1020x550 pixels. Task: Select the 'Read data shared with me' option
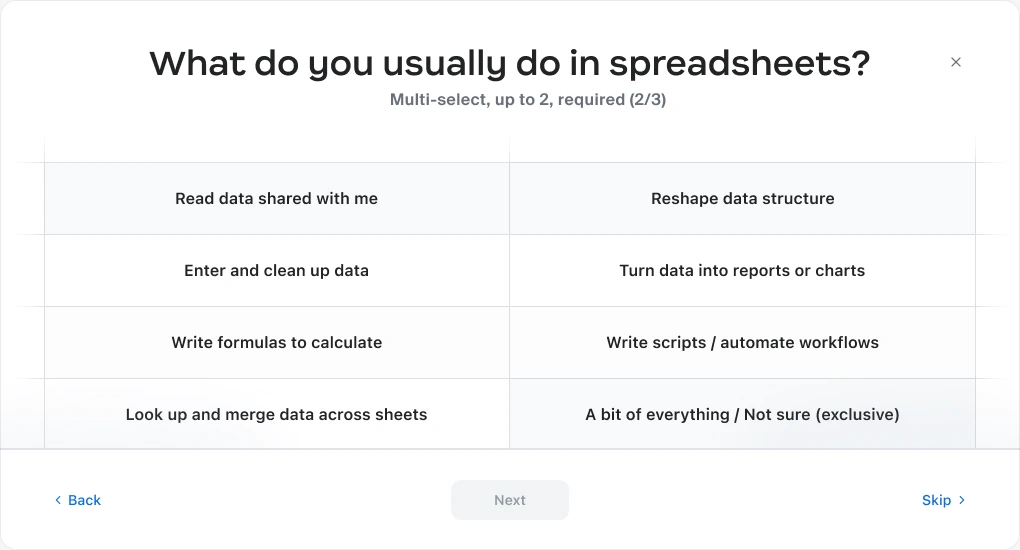point(276,199)
